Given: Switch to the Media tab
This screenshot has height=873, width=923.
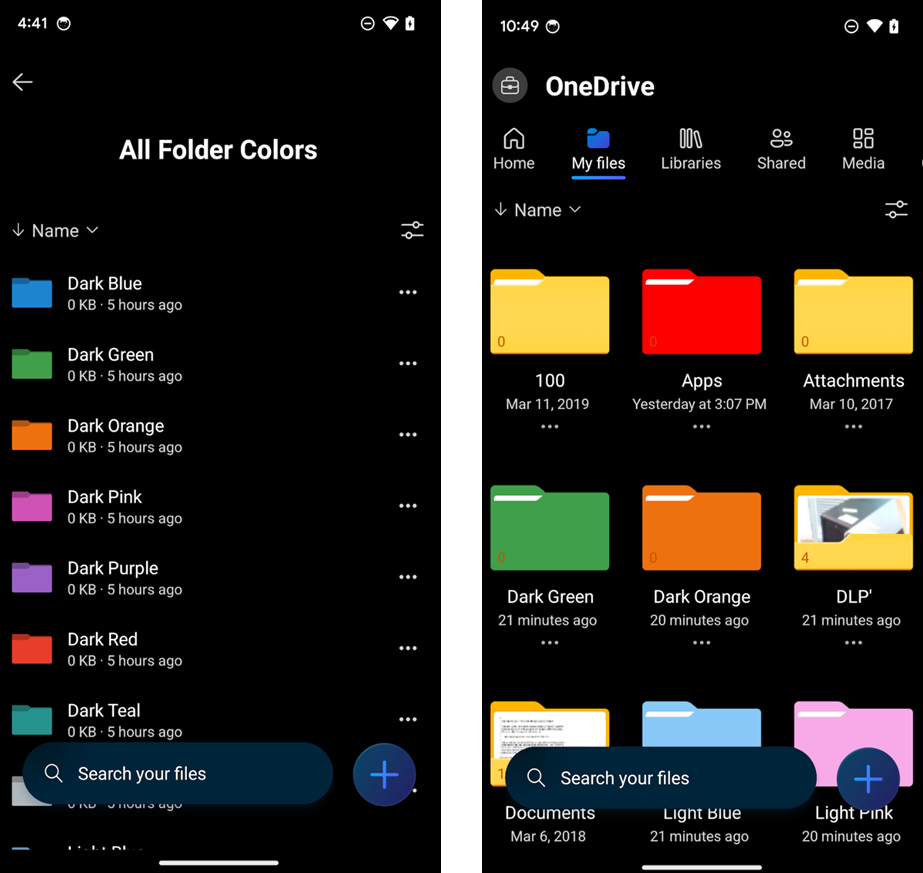Looking at the screenshot, I should click(x=863, y=150).
